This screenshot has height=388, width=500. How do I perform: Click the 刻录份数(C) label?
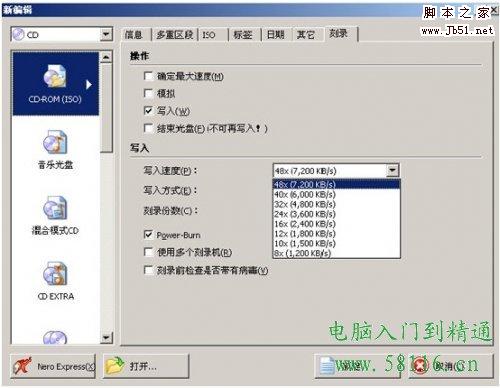171,210
